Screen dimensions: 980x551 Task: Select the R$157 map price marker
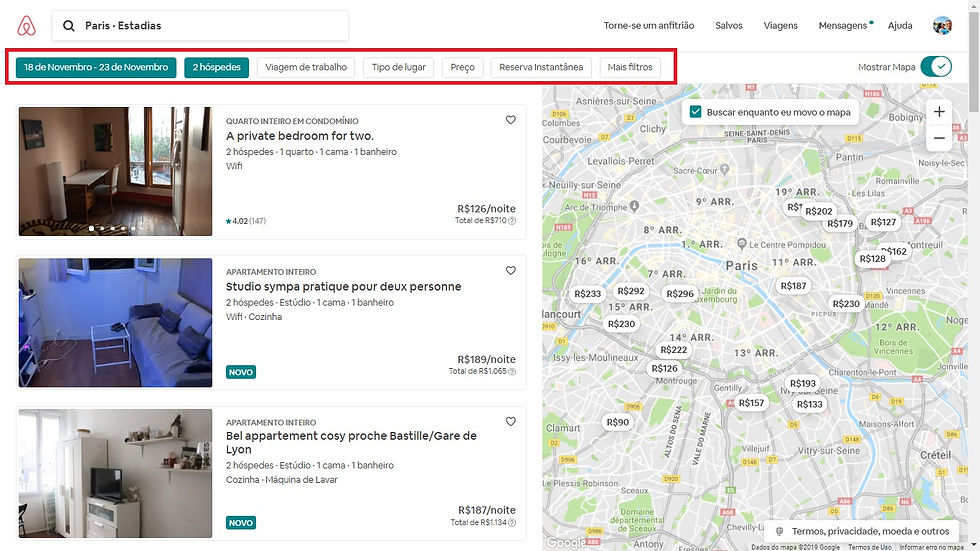pyautogui.click(x=751, y=403)
